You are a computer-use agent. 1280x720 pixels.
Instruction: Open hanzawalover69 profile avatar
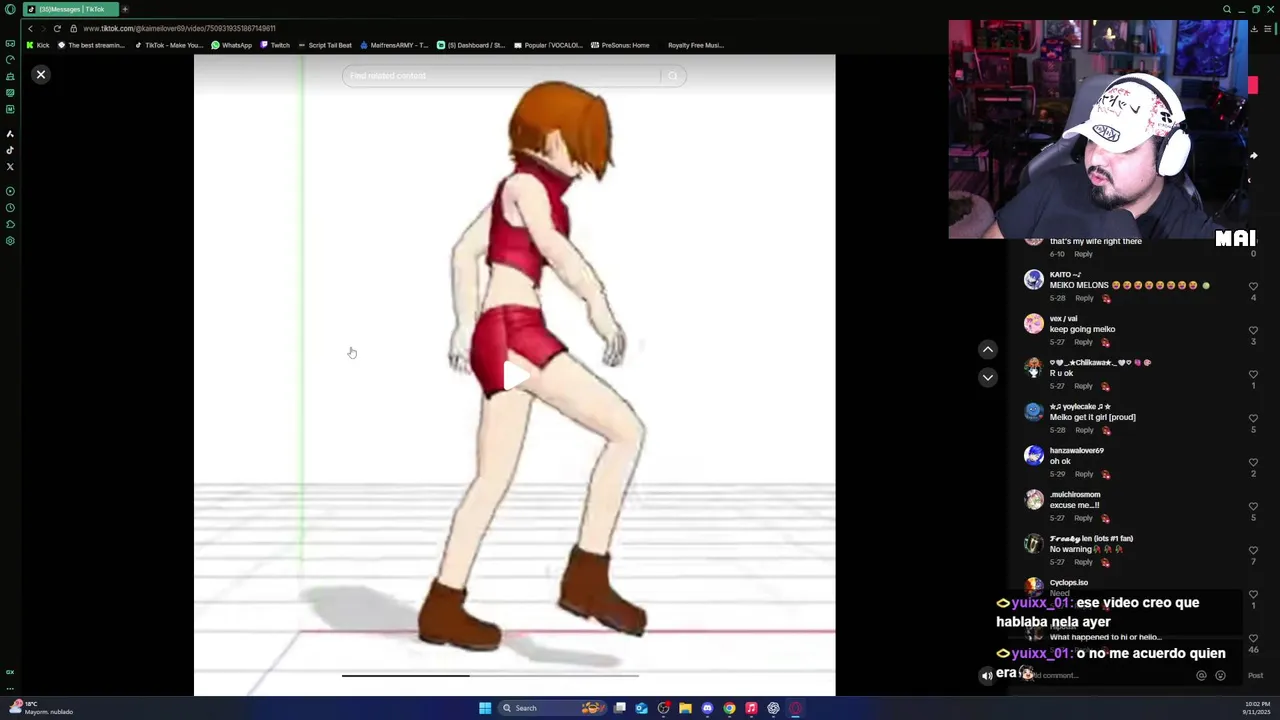[x=1034, y=456]
